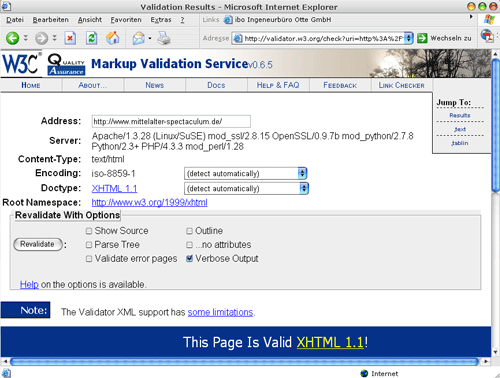Screen dimensions: 500x378
Task: Click the yellow XHTML 1.1 link in banner
Action: [x=330, y=342]
